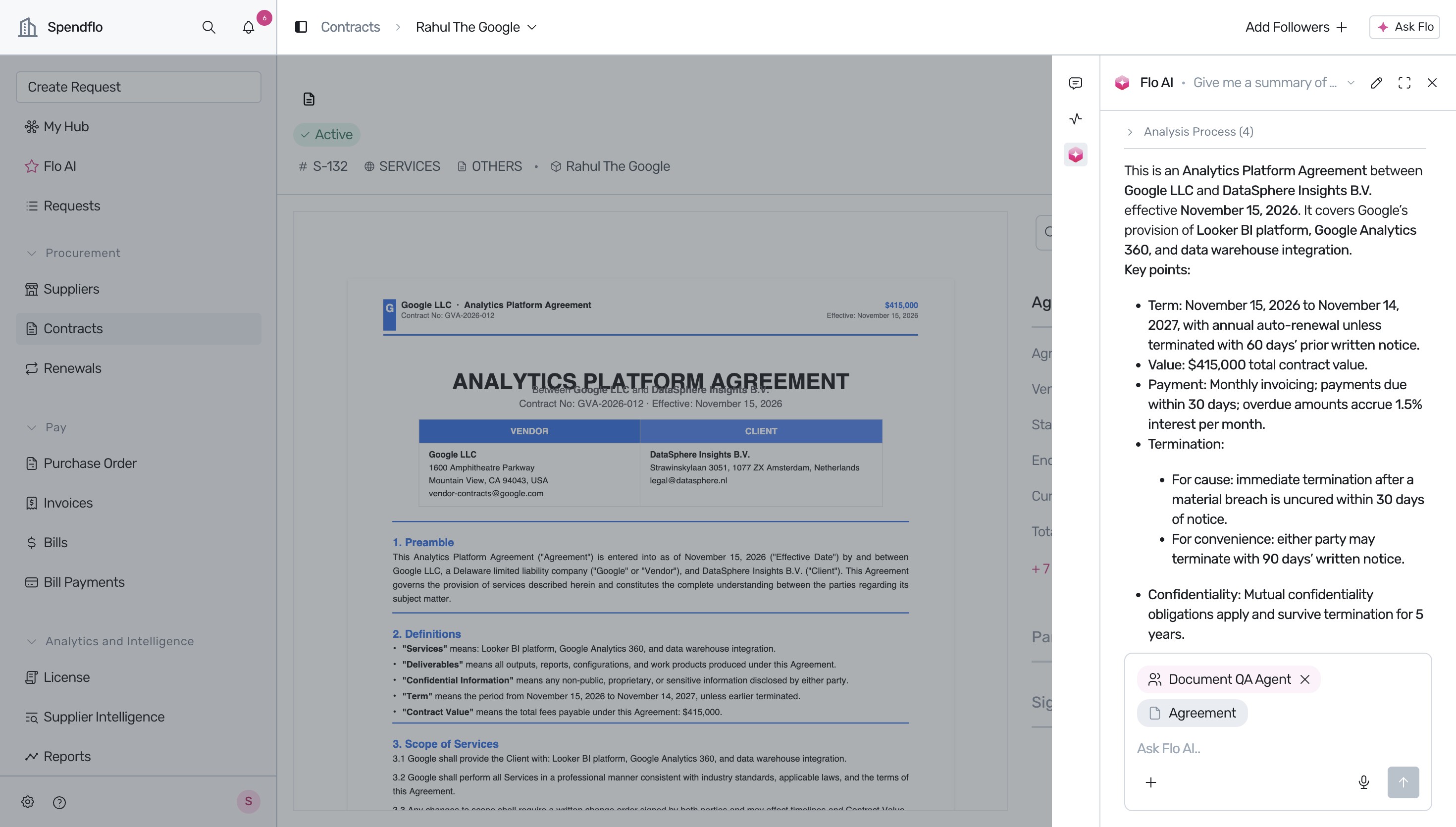1456x827 pixels.
Task: Open Requests in sidebar
Action: pos(139,206)
